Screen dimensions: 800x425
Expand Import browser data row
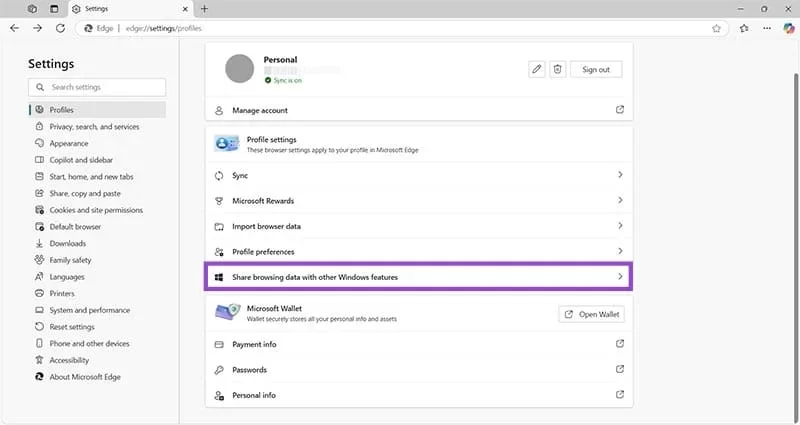pos(418,226)
